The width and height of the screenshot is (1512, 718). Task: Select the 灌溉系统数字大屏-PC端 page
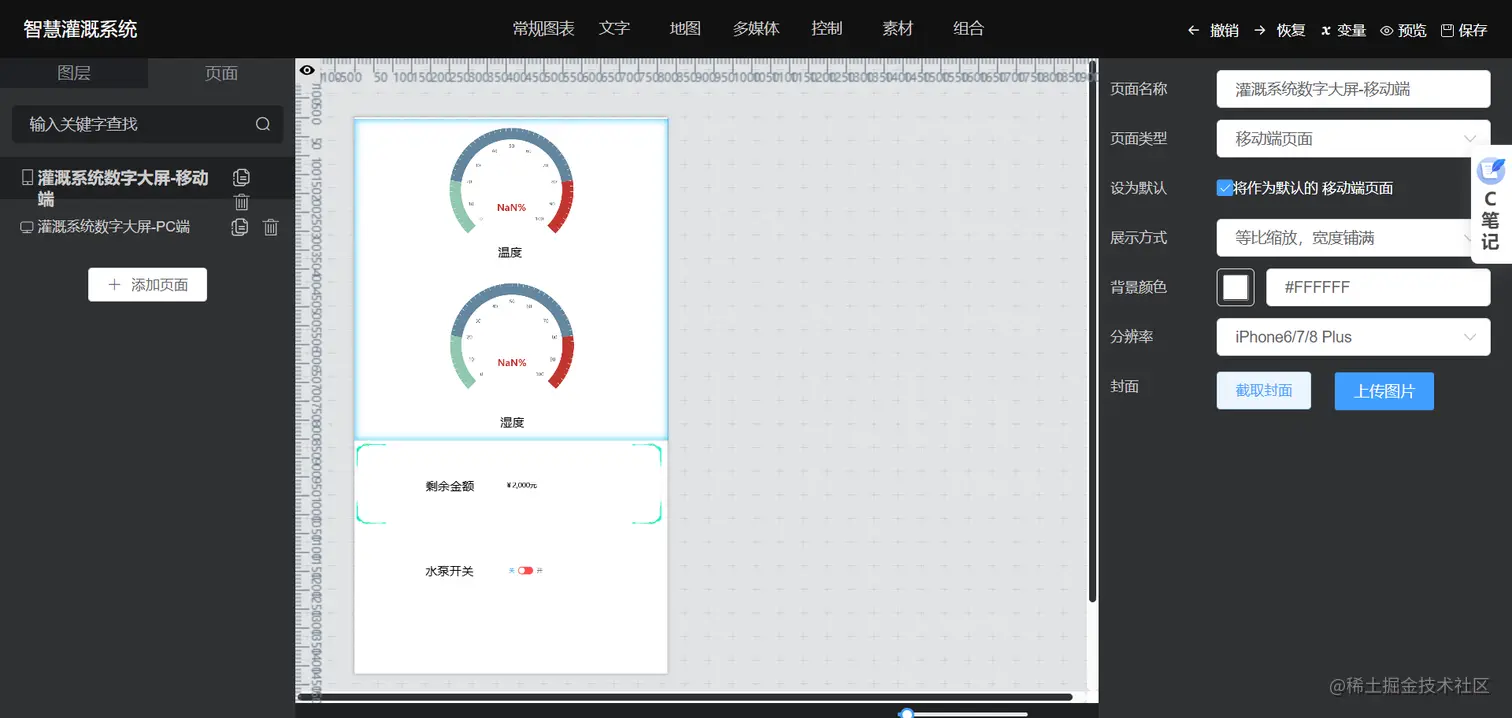point(113,227)
